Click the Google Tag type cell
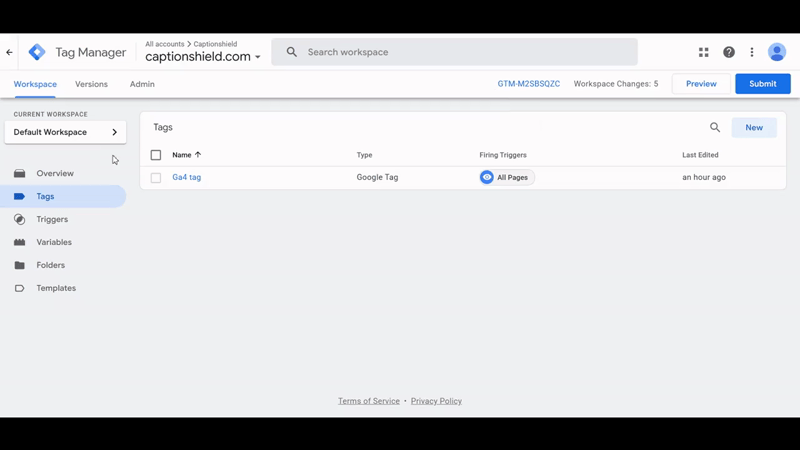The image size is (800, 450). (377, 178)
